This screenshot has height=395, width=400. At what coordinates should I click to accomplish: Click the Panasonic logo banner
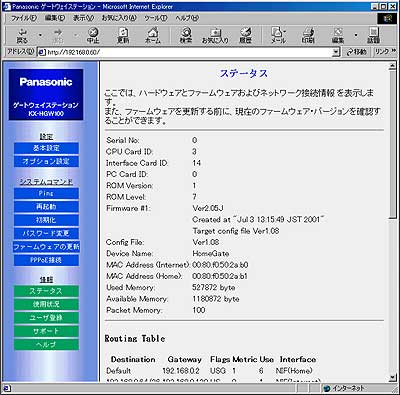46,95
